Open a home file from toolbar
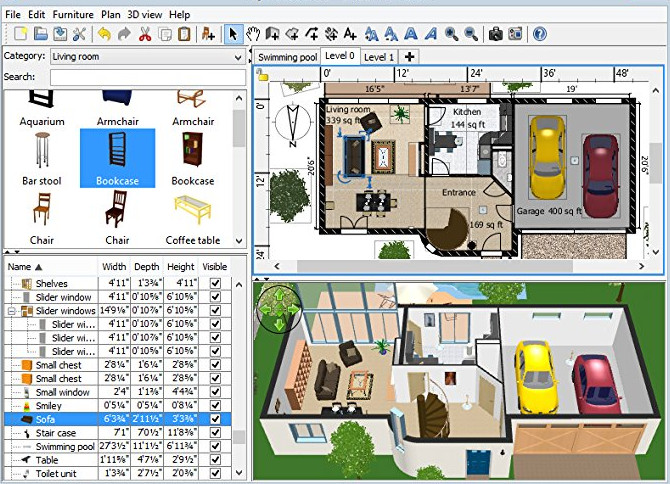 [x=41, y=34]
